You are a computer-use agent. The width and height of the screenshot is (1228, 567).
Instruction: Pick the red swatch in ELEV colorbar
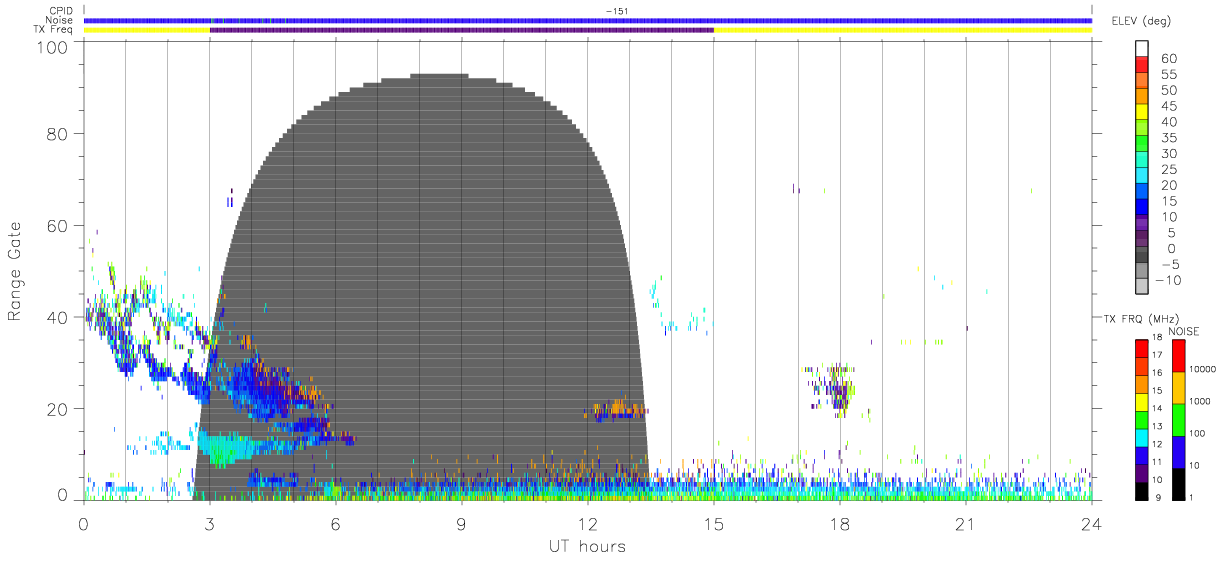pyautogui.click(x=1143, y=65)
